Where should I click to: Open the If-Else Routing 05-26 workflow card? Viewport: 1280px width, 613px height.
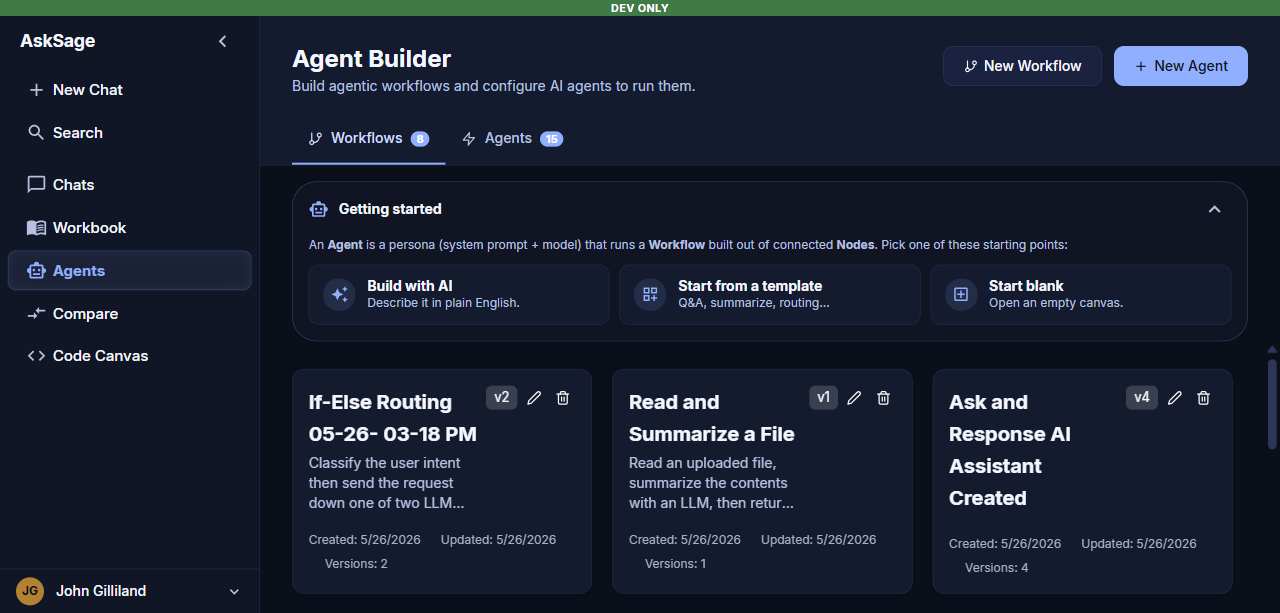coord(442,482)
